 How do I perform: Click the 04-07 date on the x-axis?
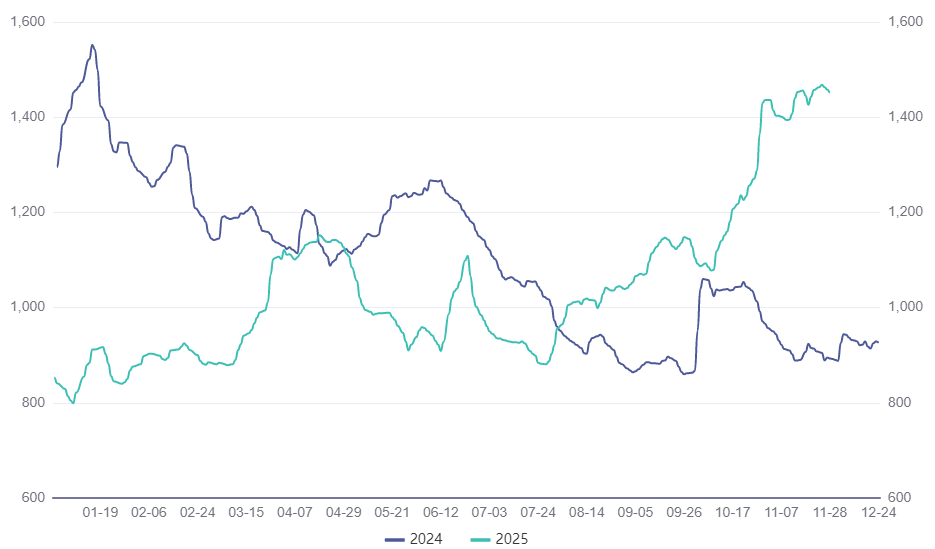tap(295, 512)
